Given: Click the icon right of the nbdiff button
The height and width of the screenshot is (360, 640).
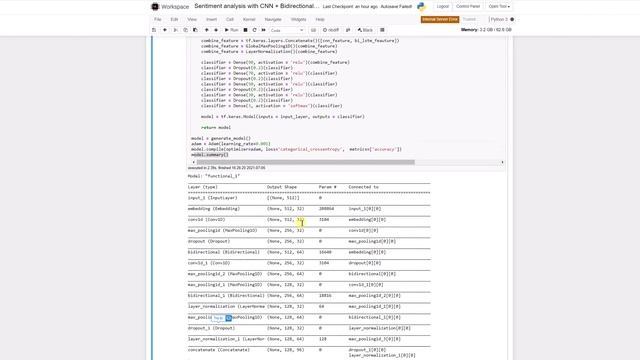Looking at the screenshot, I should [x=348, y=30].
